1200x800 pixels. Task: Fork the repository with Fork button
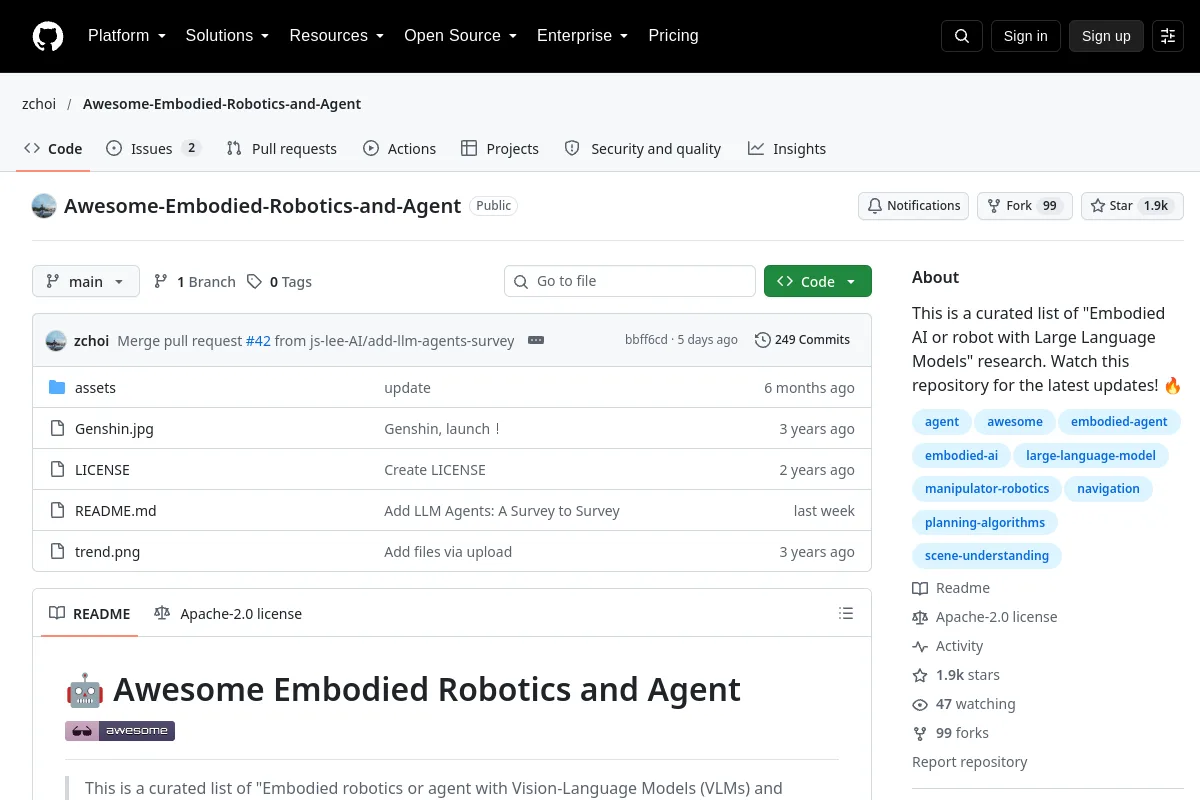pos(1024,206)
